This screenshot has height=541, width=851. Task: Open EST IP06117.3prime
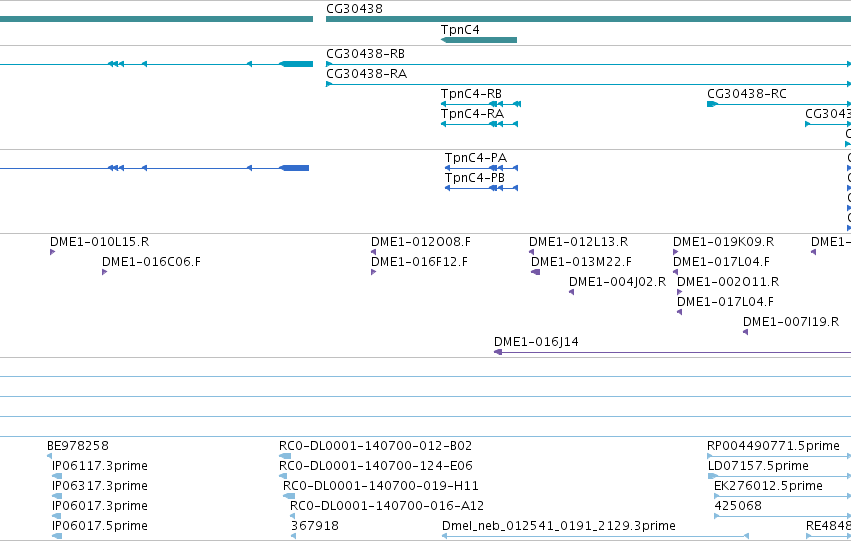pos(99,466)
